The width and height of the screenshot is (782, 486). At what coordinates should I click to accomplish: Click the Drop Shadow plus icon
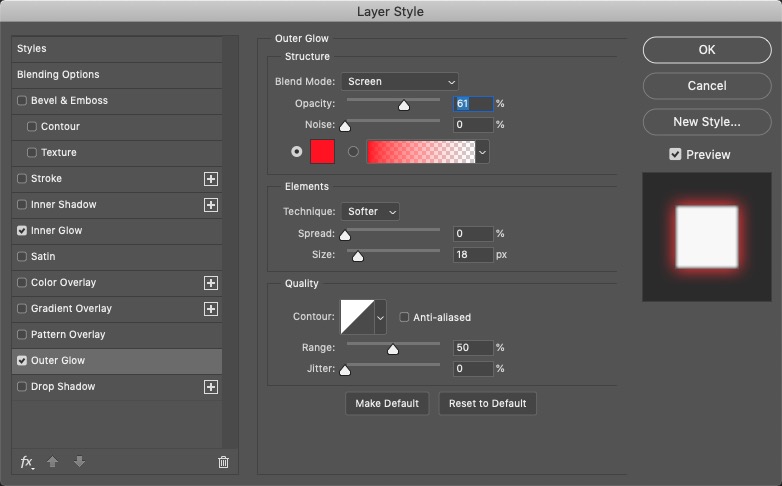click(211, 387)
